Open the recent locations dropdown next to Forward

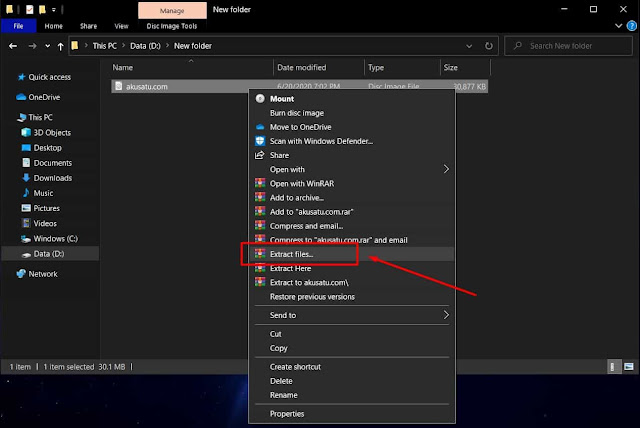point(48,46)
